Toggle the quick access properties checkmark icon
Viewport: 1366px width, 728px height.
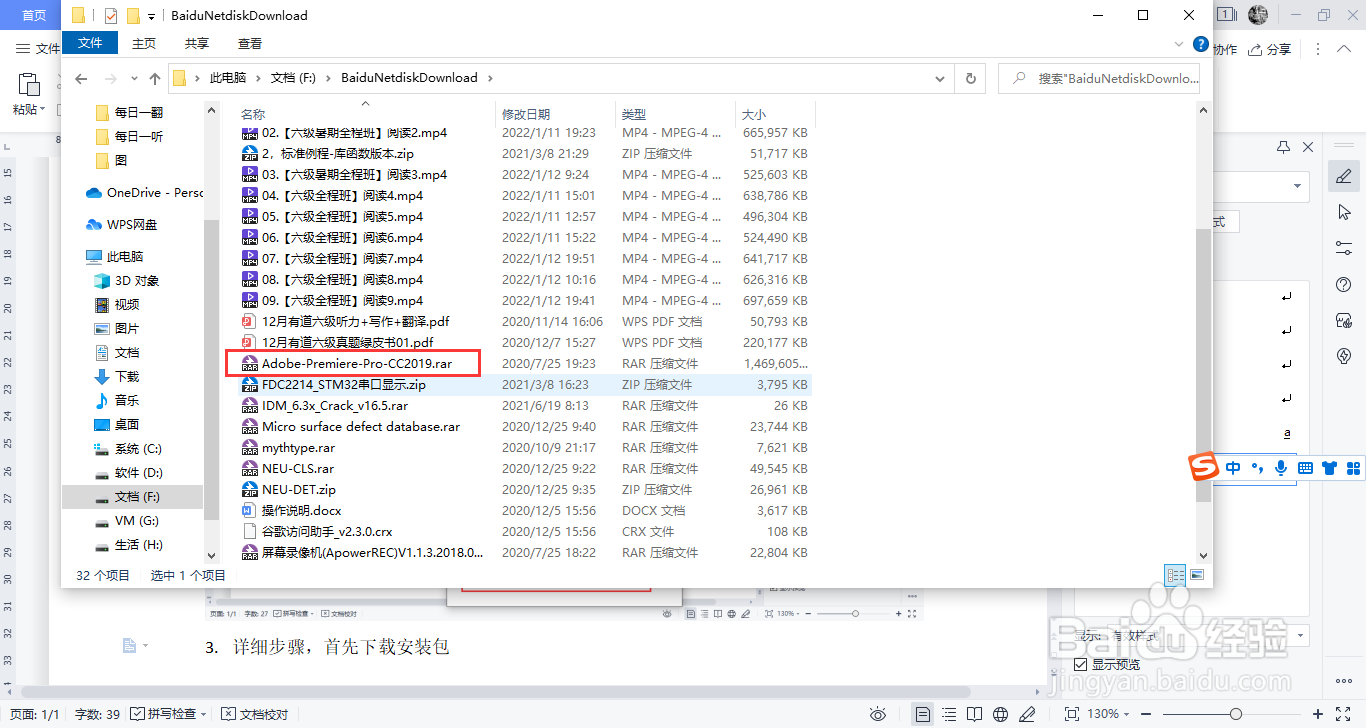(x=110, y=16)
